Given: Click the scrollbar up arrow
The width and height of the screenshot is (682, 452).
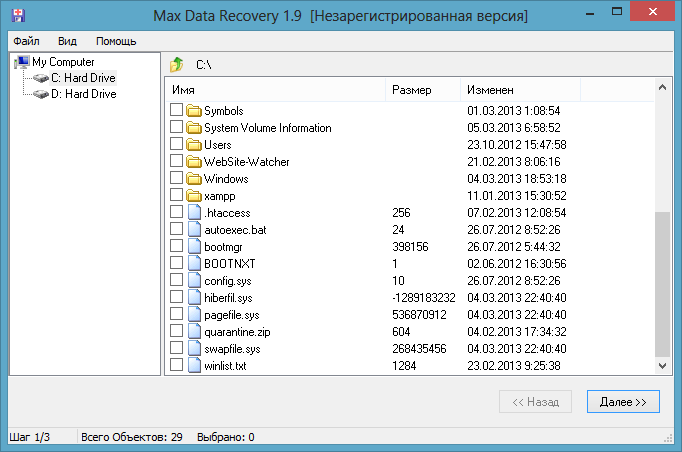Looking at the screenshot, I should tap(662, 87).
